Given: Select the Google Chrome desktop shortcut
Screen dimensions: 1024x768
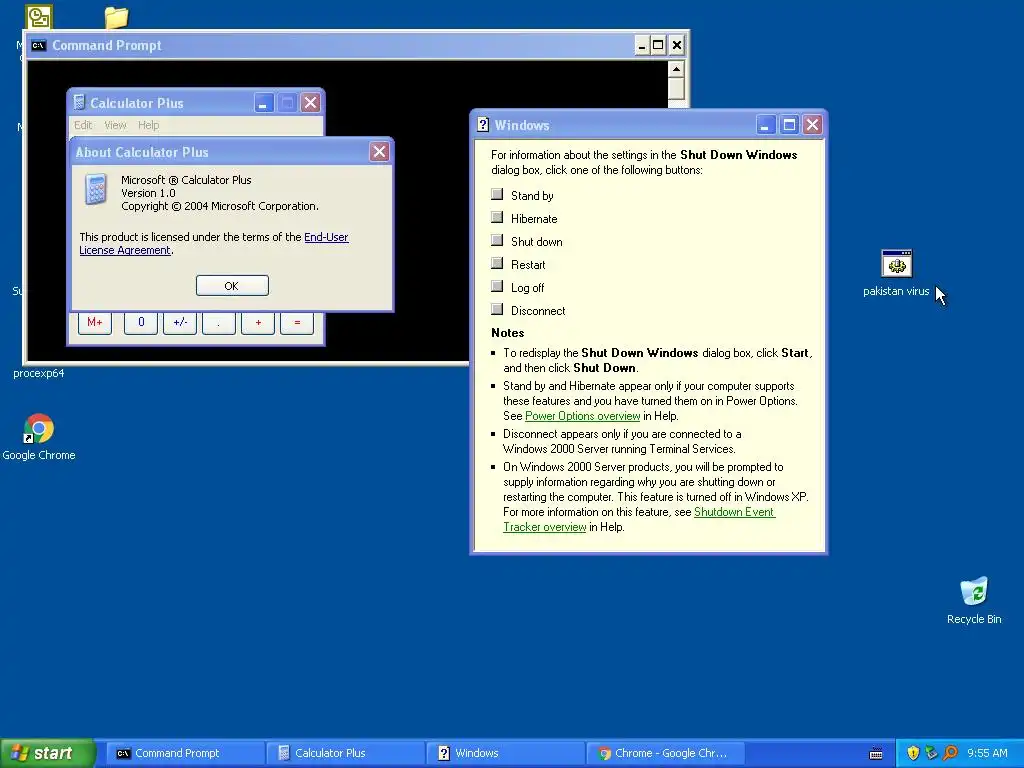Looking at the screenshot, I should point(39,428).
